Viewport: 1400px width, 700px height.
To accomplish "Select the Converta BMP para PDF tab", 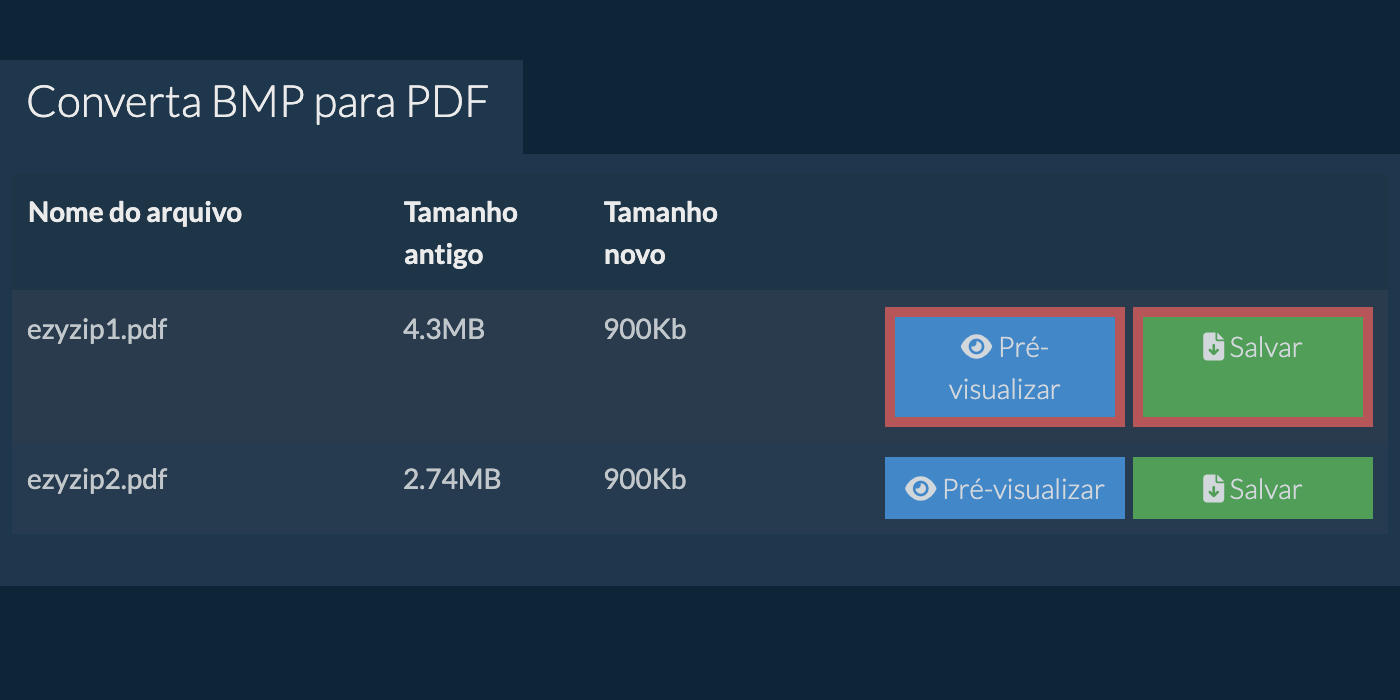I will click(258, 103).
